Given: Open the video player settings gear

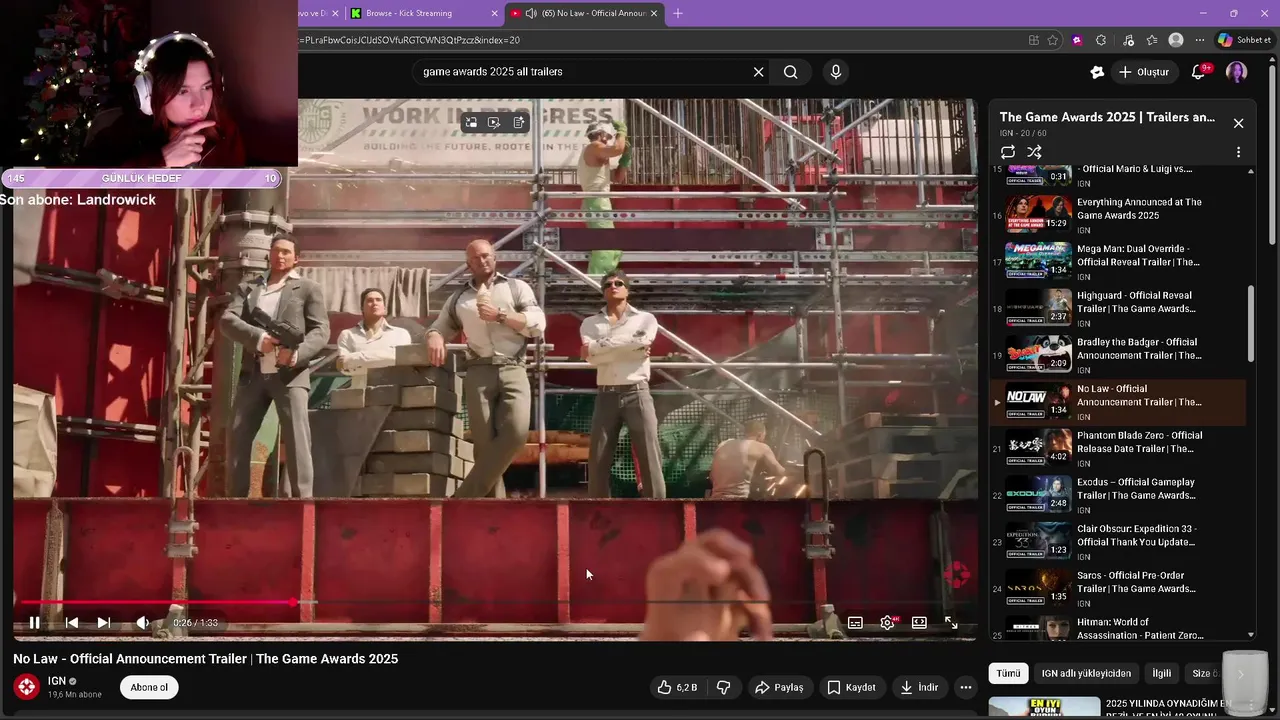Looking at the screenshot, I should (887, 622).
